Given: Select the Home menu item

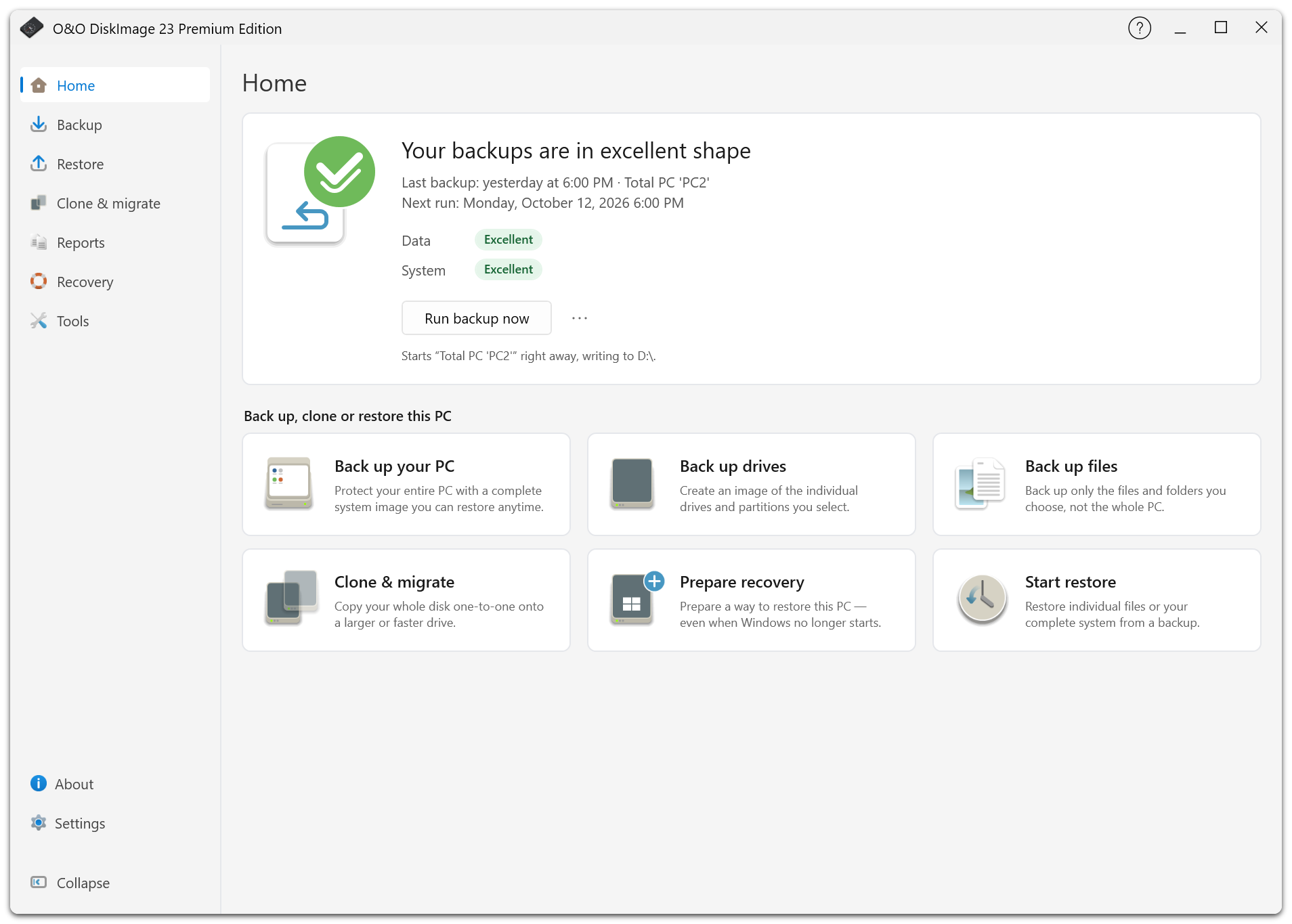Looking at the screenshot, I should pyautogui.click(x=115, y=85).
